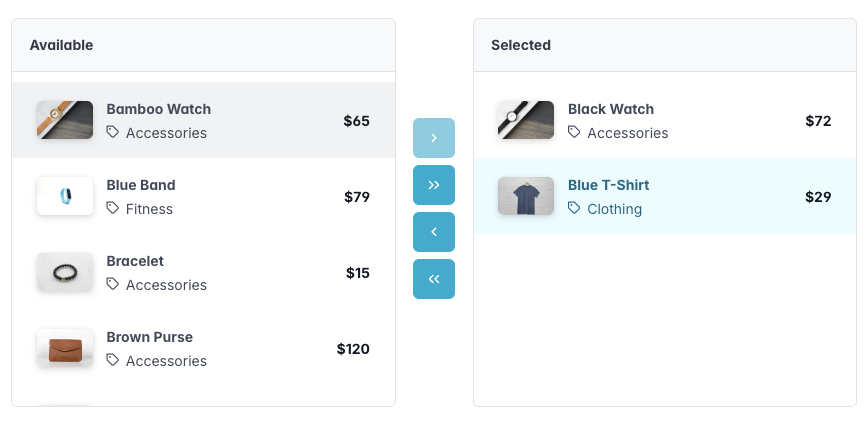
Task: Choose the Bracelet product thumbnail
Action: pyautogui.click(x=65, y=272)
